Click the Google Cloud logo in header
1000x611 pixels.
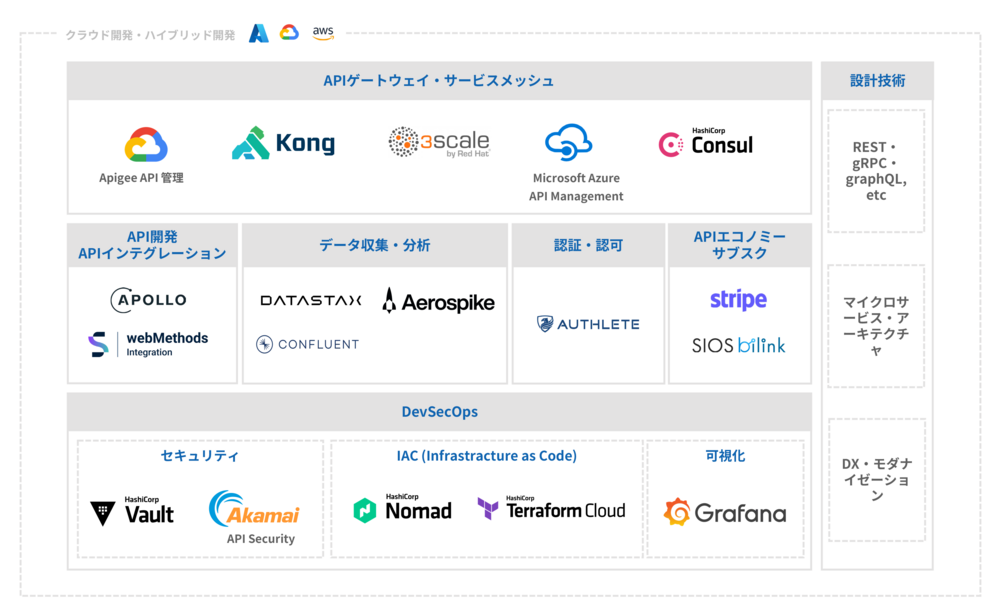[289, 32]
